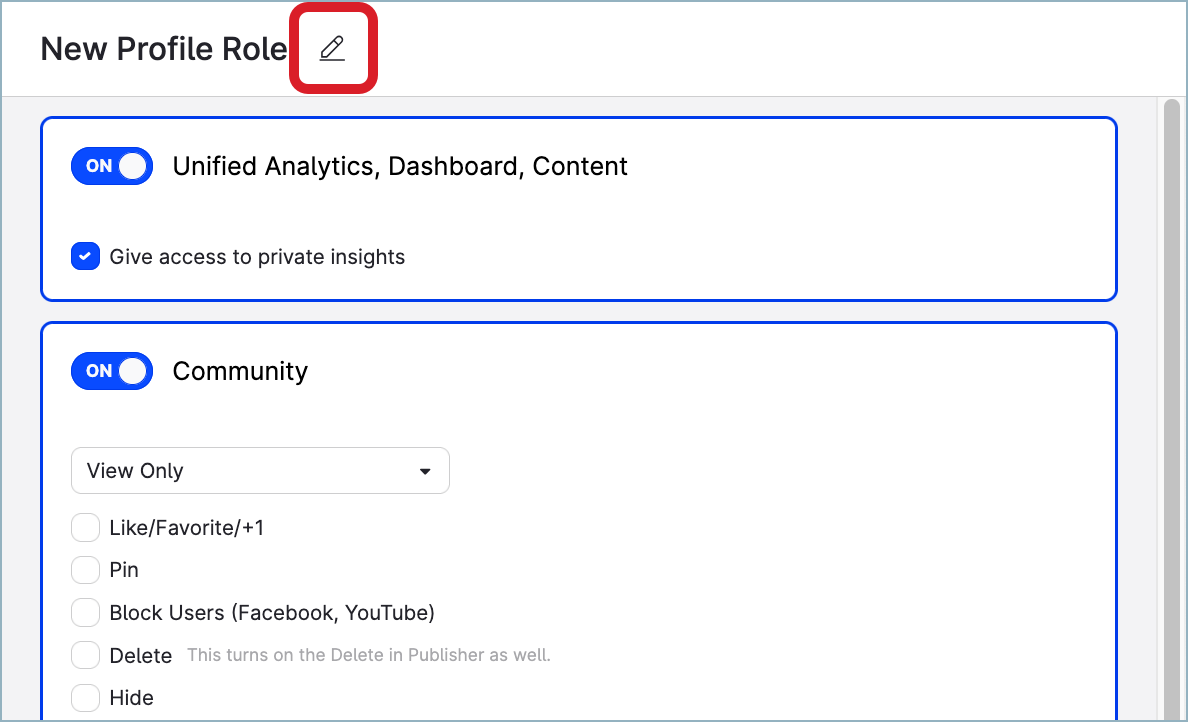
Task: Toggle off Unified Analytics, Dashboard, Content
Action: click(111, 166)
